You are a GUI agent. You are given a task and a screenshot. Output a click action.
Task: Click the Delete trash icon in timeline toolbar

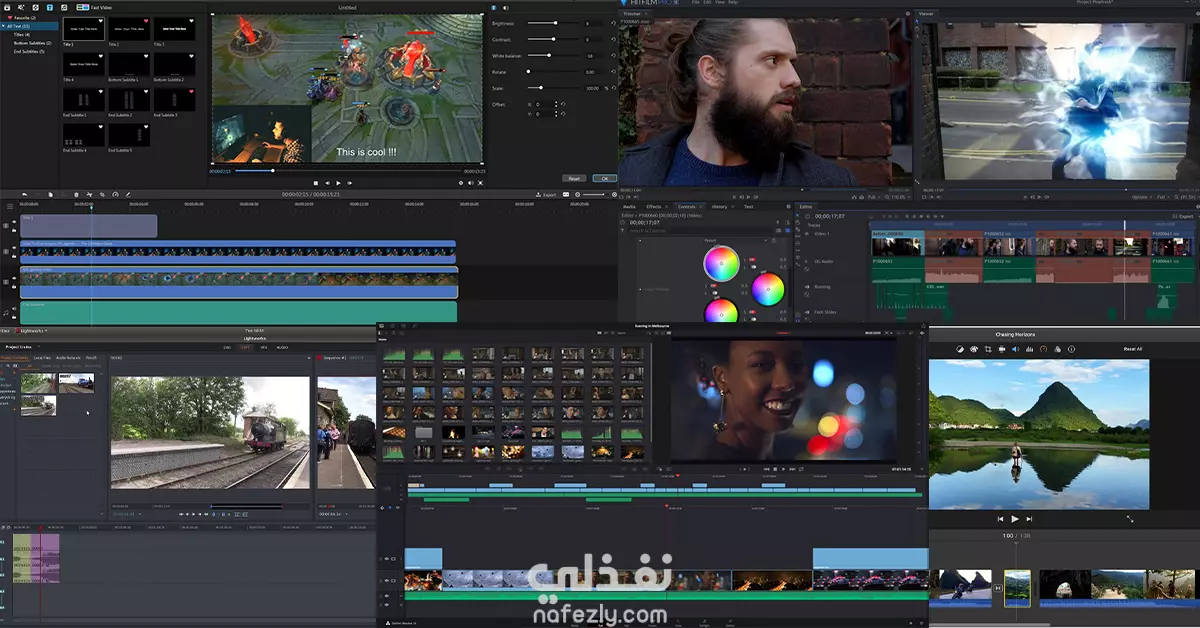pos(76,194)
